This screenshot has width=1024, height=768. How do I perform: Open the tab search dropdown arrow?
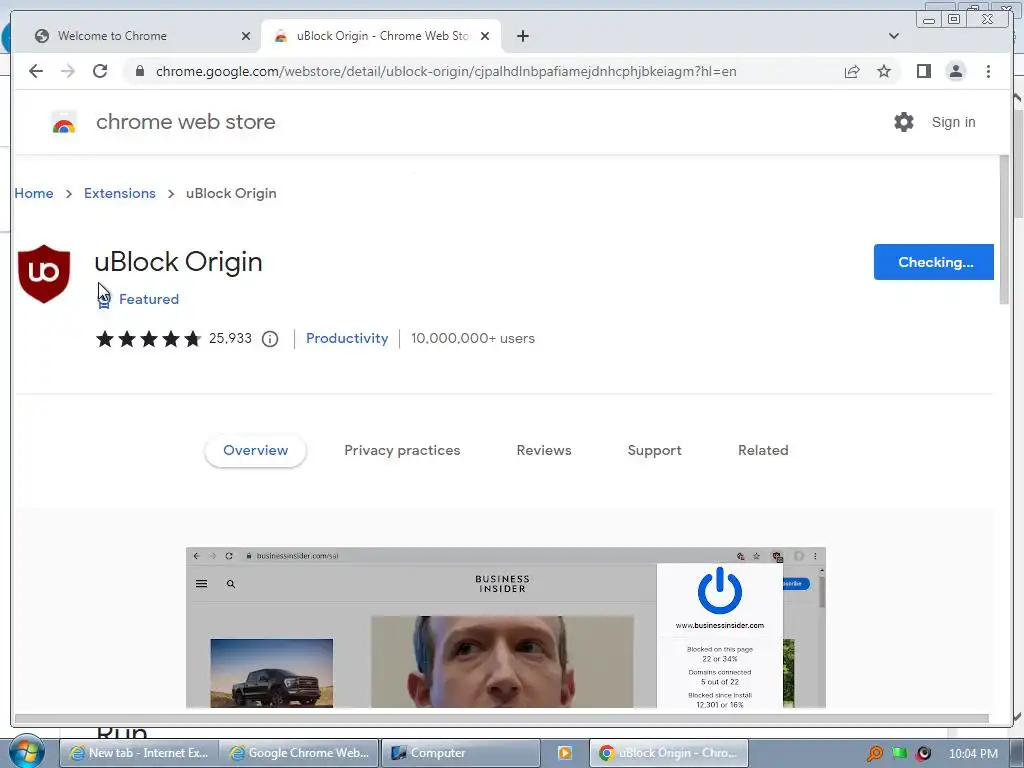point(894,36)
